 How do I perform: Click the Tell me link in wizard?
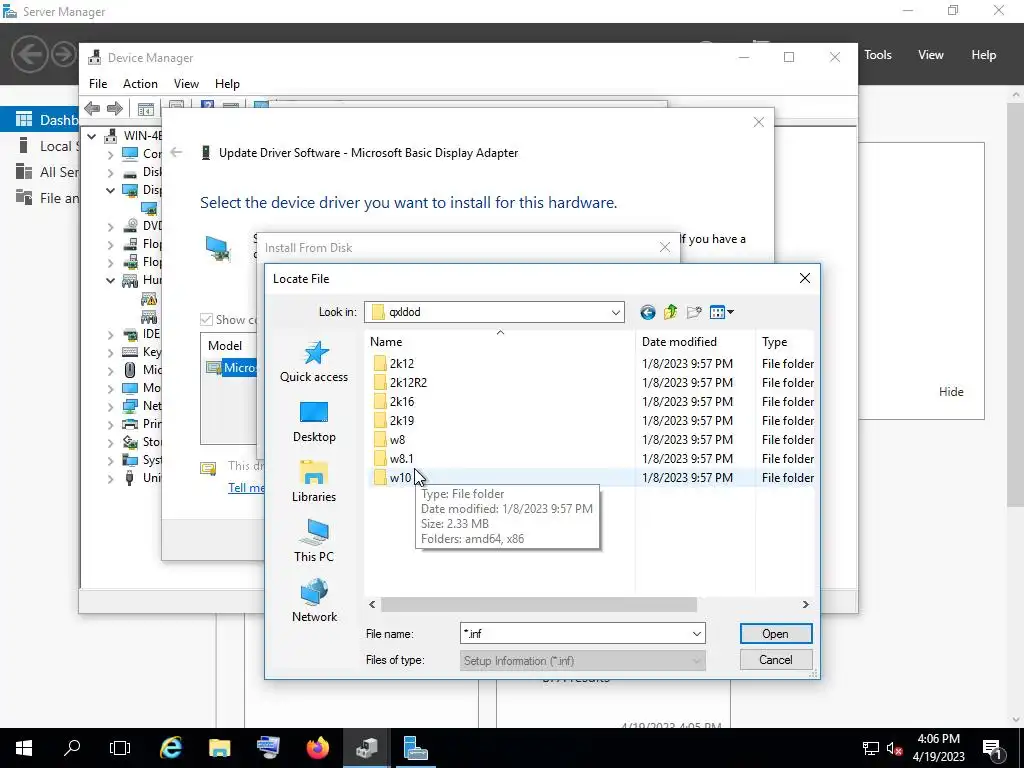(246, 488)
